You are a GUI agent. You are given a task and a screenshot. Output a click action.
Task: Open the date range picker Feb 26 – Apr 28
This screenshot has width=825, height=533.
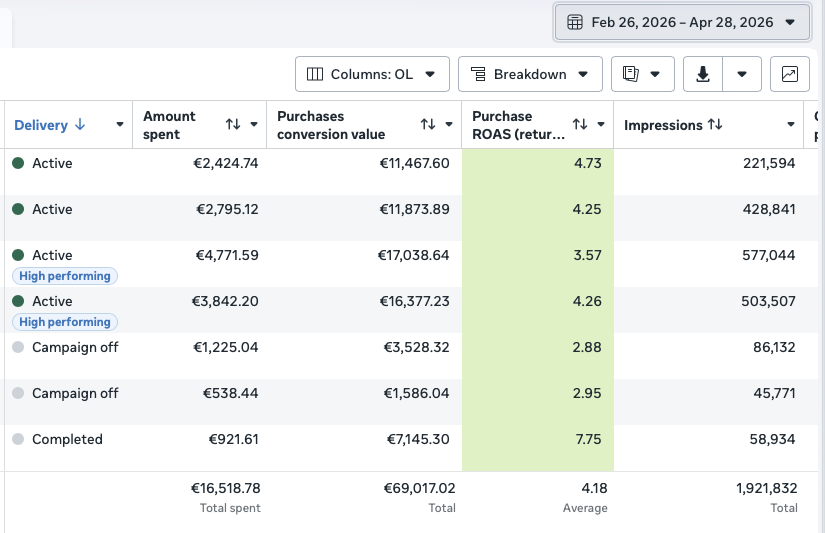682,22
